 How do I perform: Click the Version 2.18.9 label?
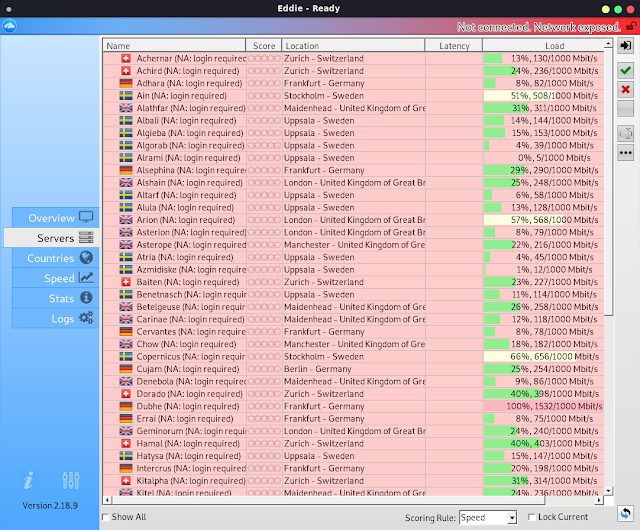[50, 506]
